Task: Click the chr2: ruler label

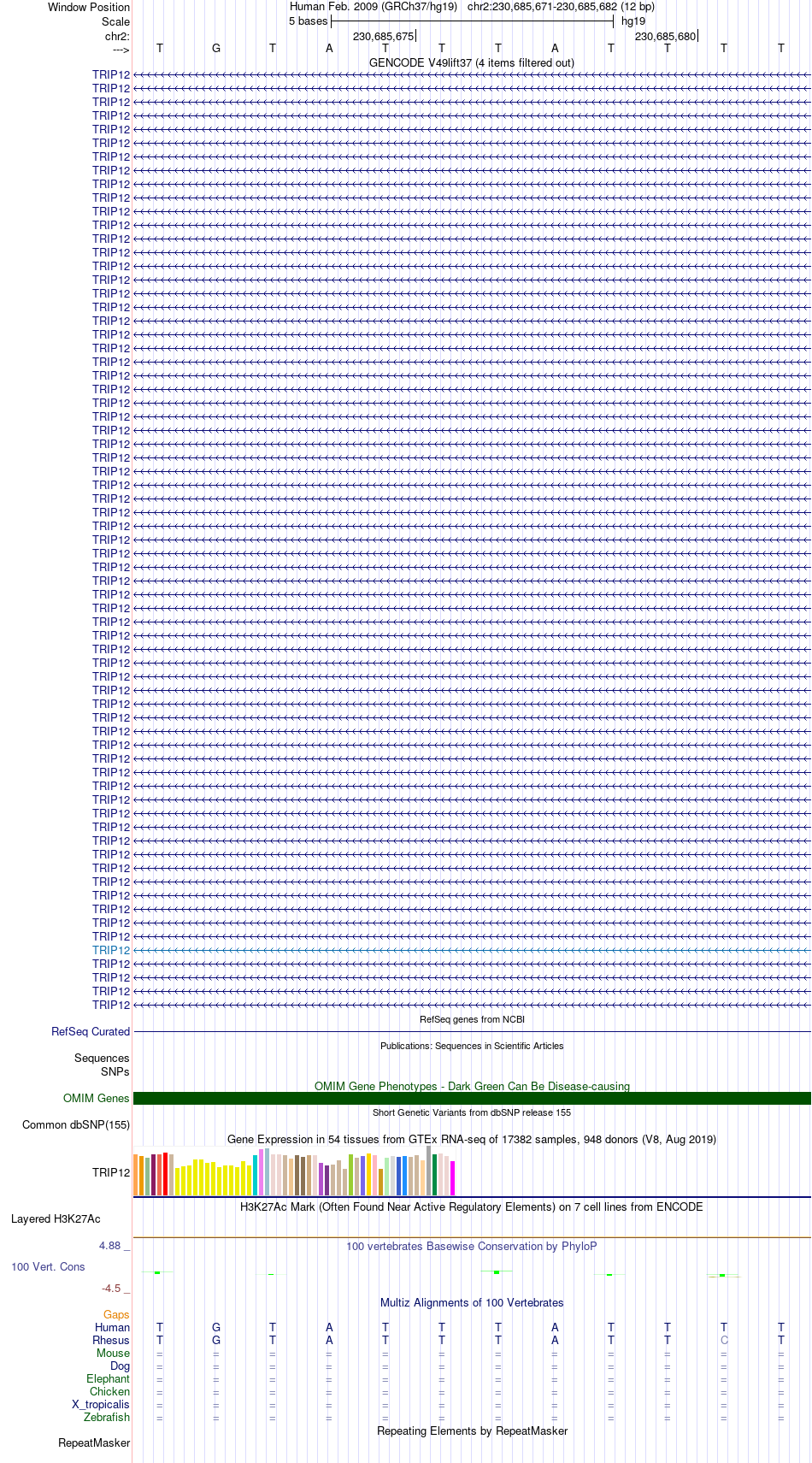Action: 117,36
